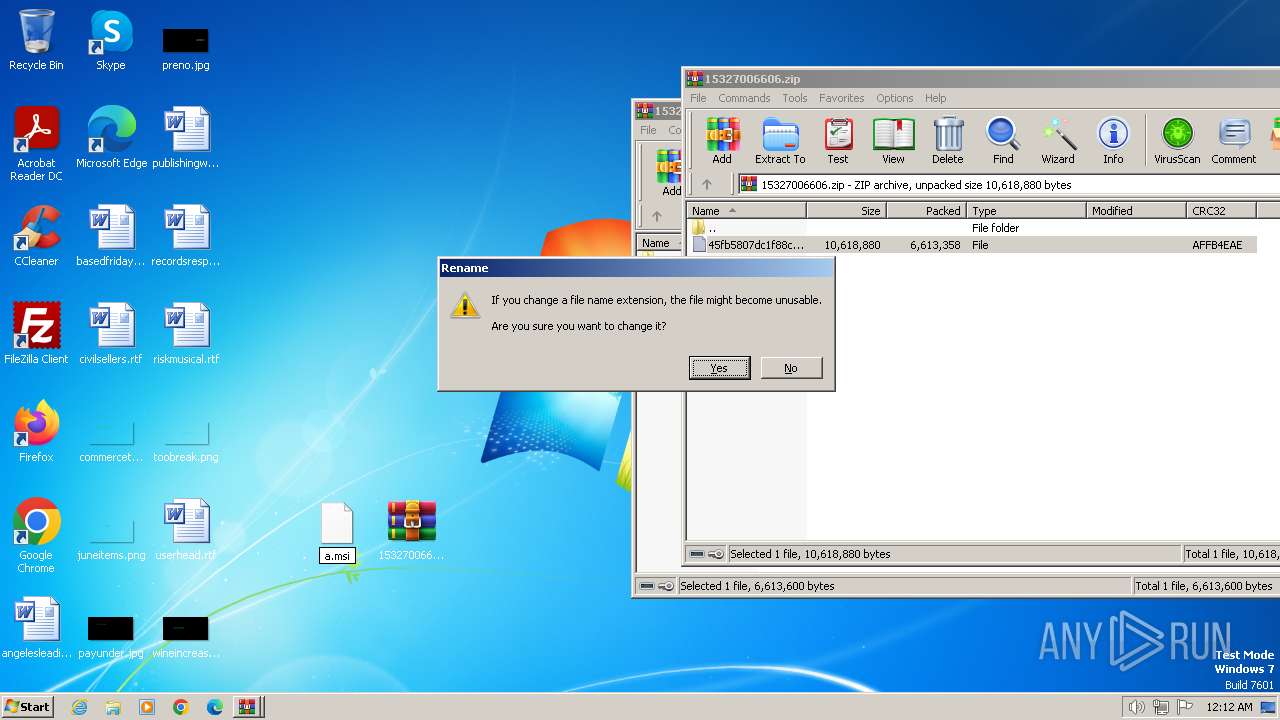Open Chrome from the taskbar

tap(181, 707)
